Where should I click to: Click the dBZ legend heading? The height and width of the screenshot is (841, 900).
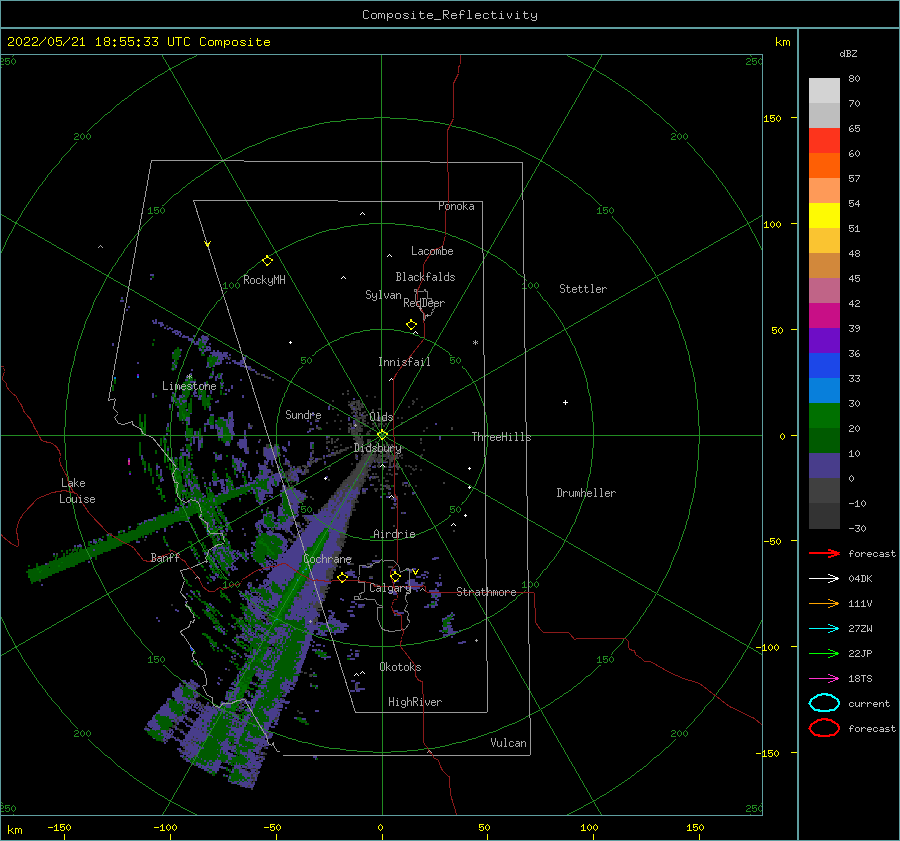(848, 53)
